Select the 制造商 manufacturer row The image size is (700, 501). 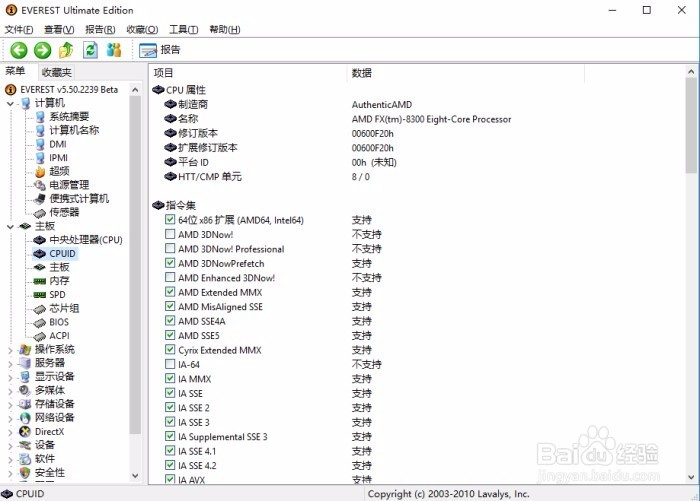click(193, 104)
